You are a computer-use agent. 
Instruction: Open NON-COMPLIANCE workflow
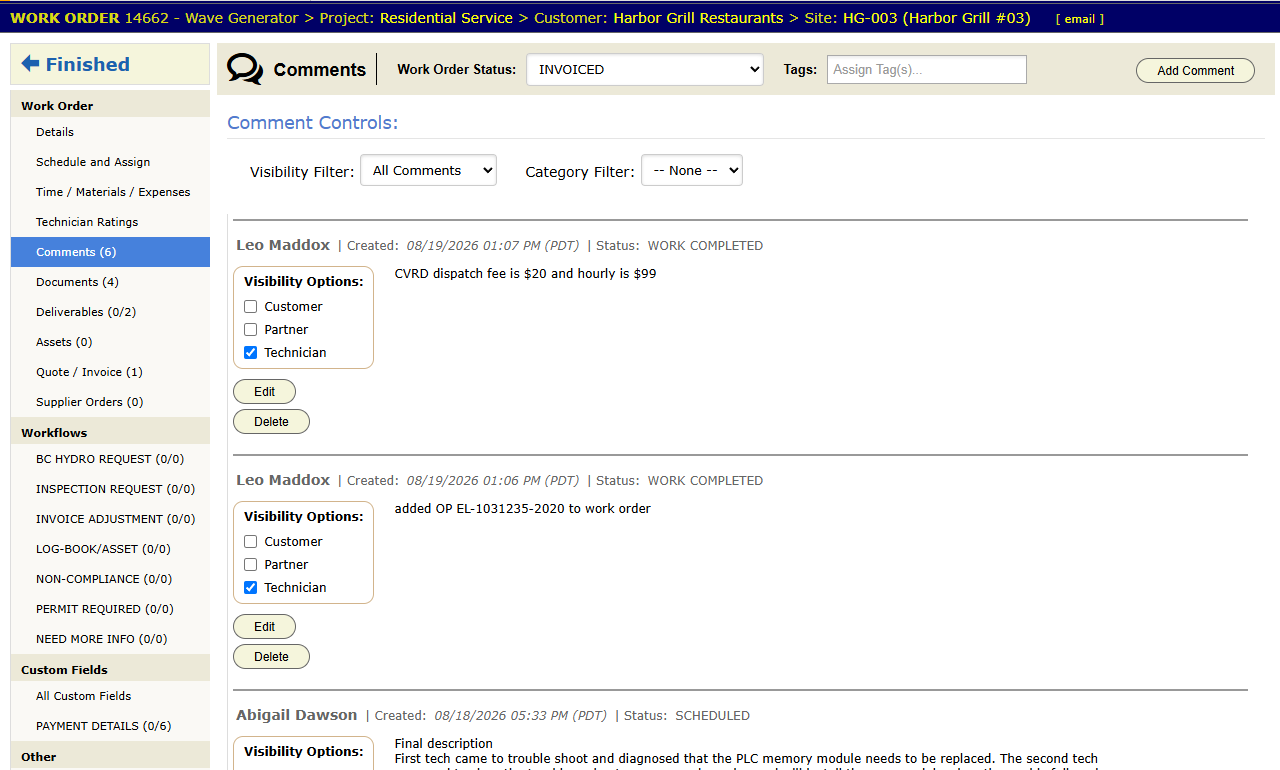[110, 579]
